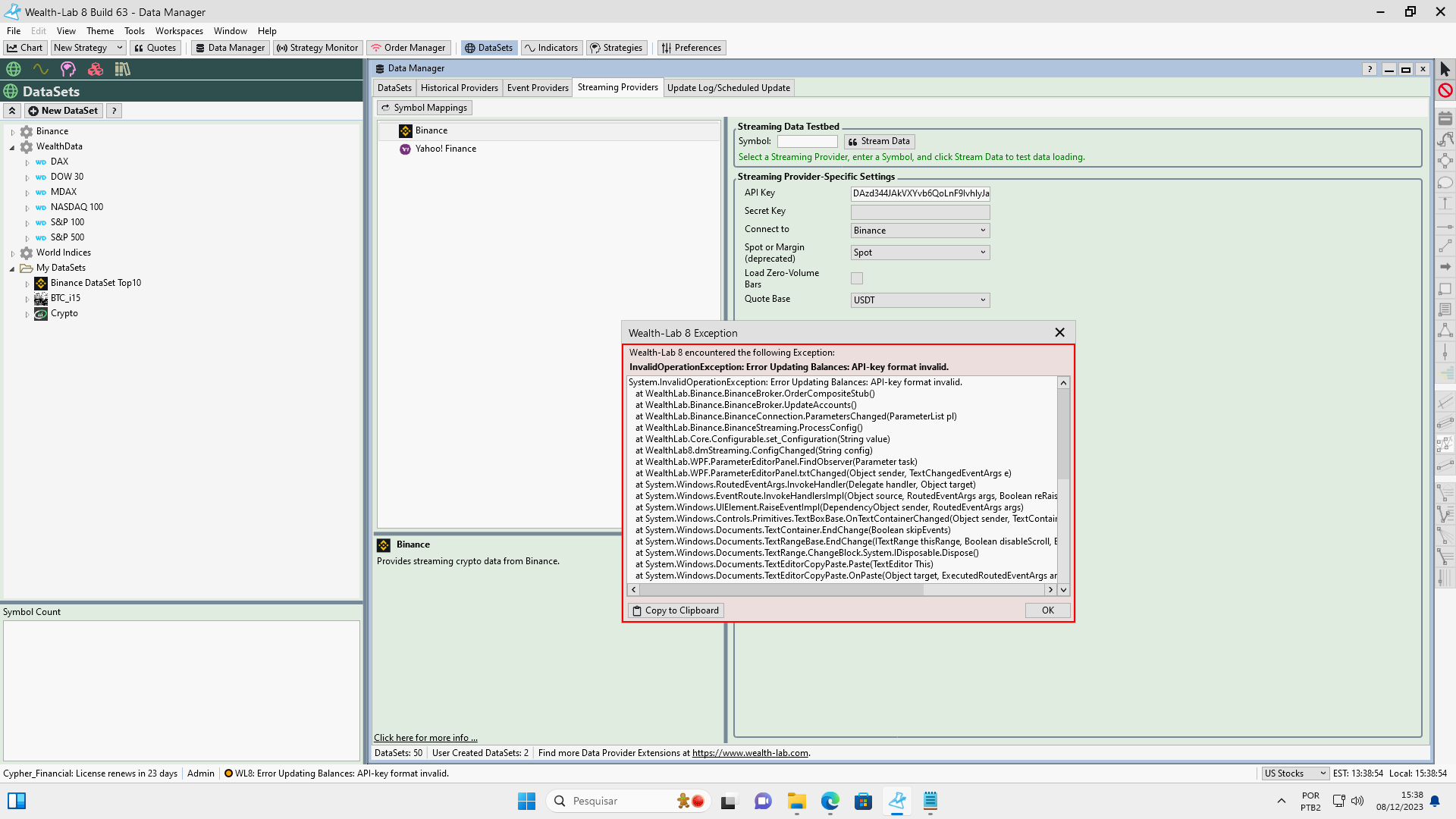
Task: Open the Workspaces menu
Action: tap(179, 31)
